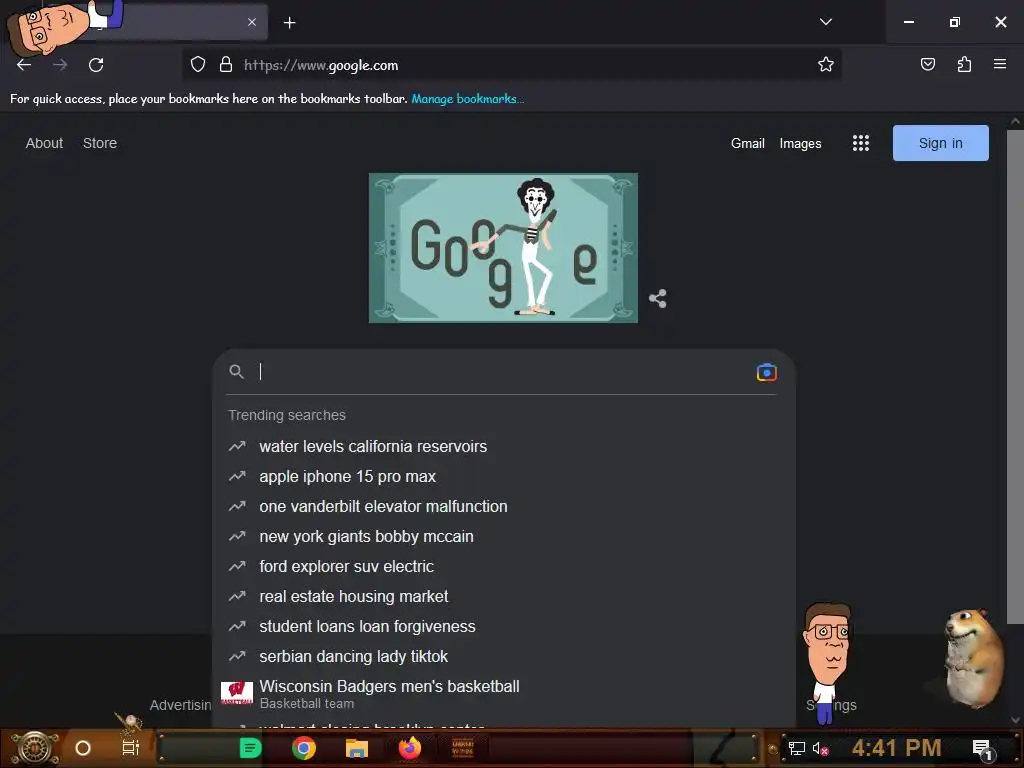This screenshot has height=768, width=1024.
Task: Open the notification center icon
Action: click(x=983, y=749)
